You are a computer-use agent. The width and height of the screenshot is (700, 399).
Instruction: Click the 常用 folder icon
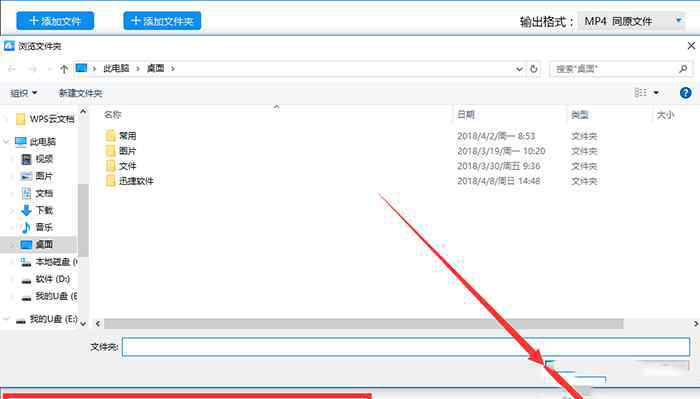coord(111,135)
